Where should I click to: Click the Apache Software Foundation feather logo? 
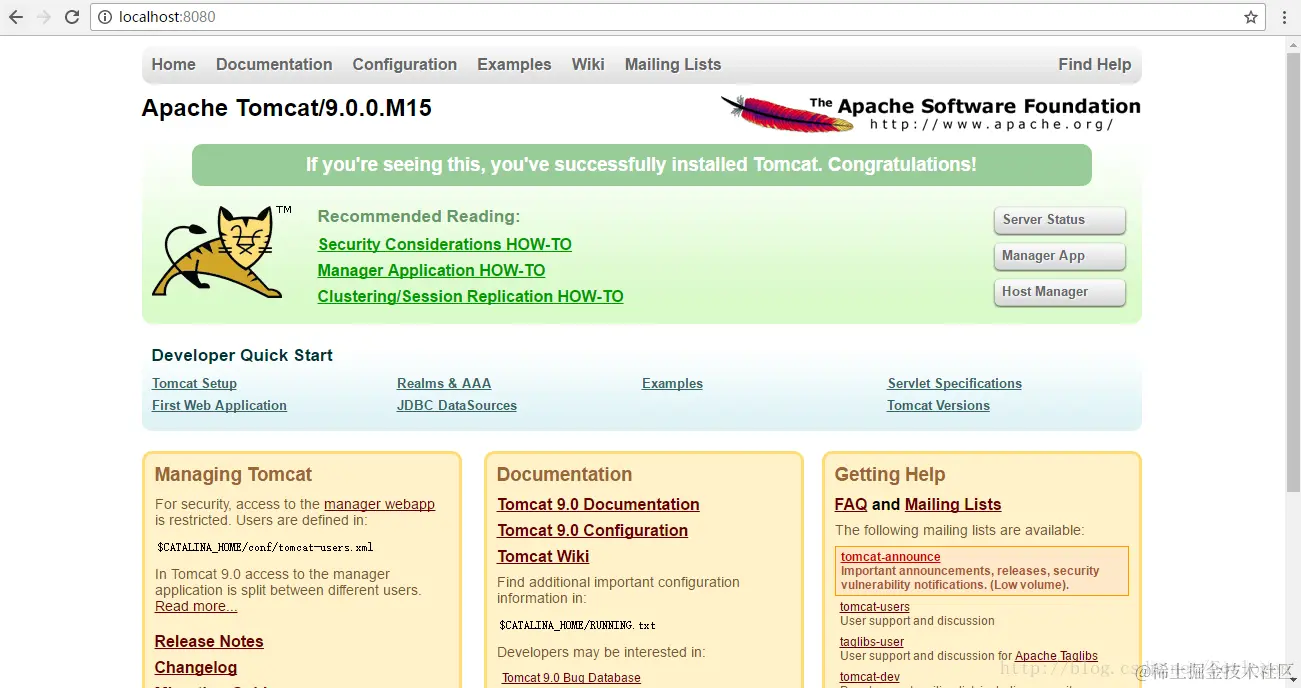click(930, 113)
